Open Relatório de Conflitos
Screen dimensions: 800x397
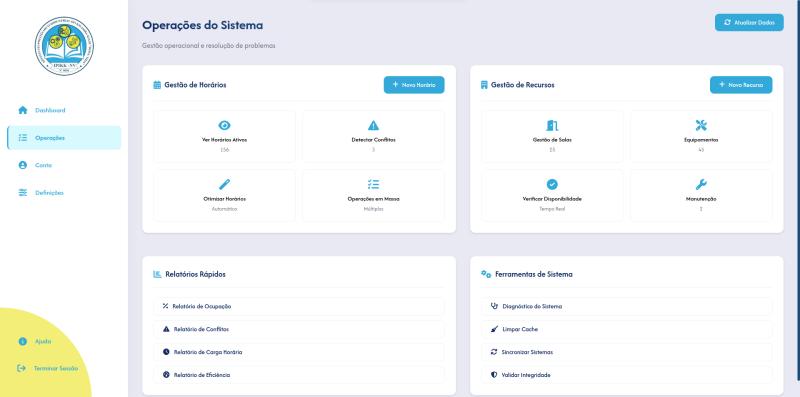[298, 329]
